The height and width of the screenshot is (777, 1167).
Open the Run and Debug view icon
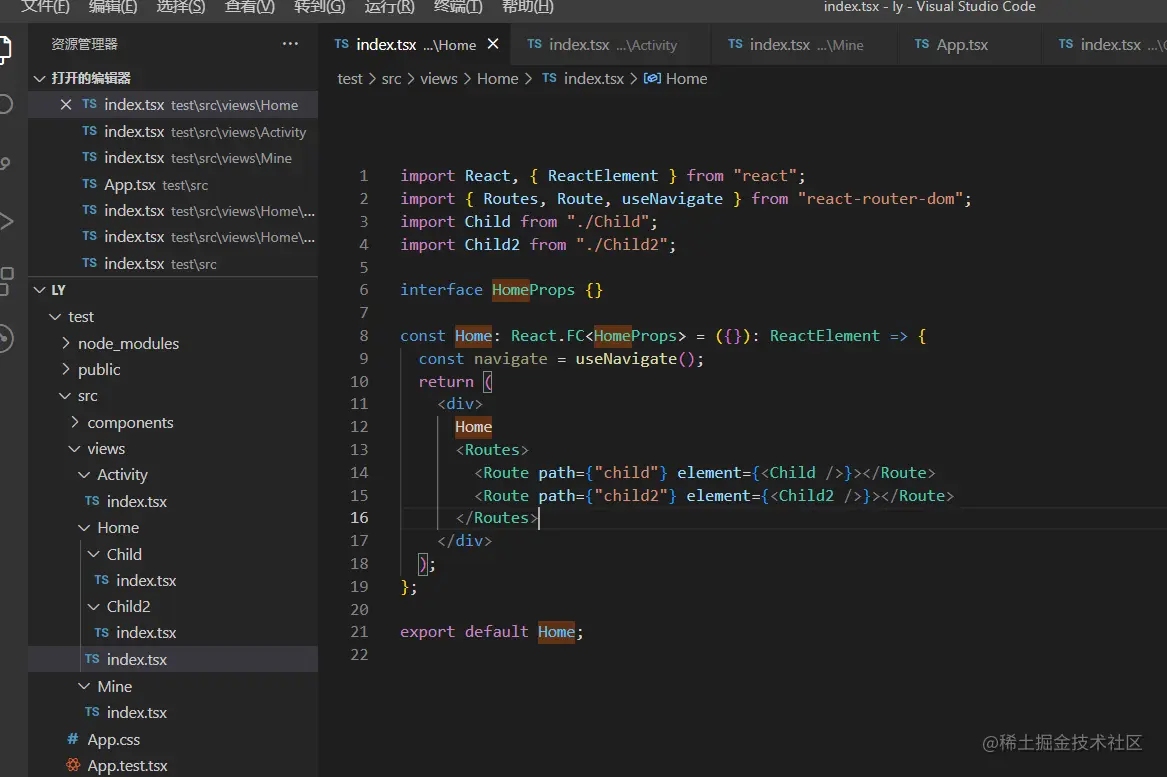tap(5, 221)
